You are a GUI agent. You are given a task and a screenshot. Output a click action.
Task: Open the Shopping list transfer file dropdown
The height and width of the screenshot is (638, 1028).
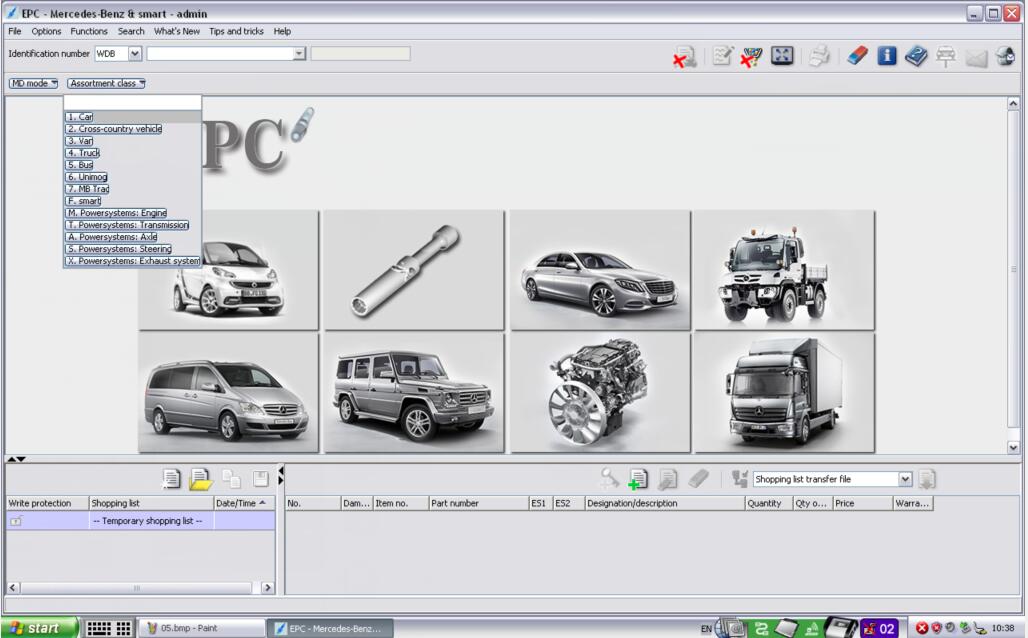tap(905, 479)
